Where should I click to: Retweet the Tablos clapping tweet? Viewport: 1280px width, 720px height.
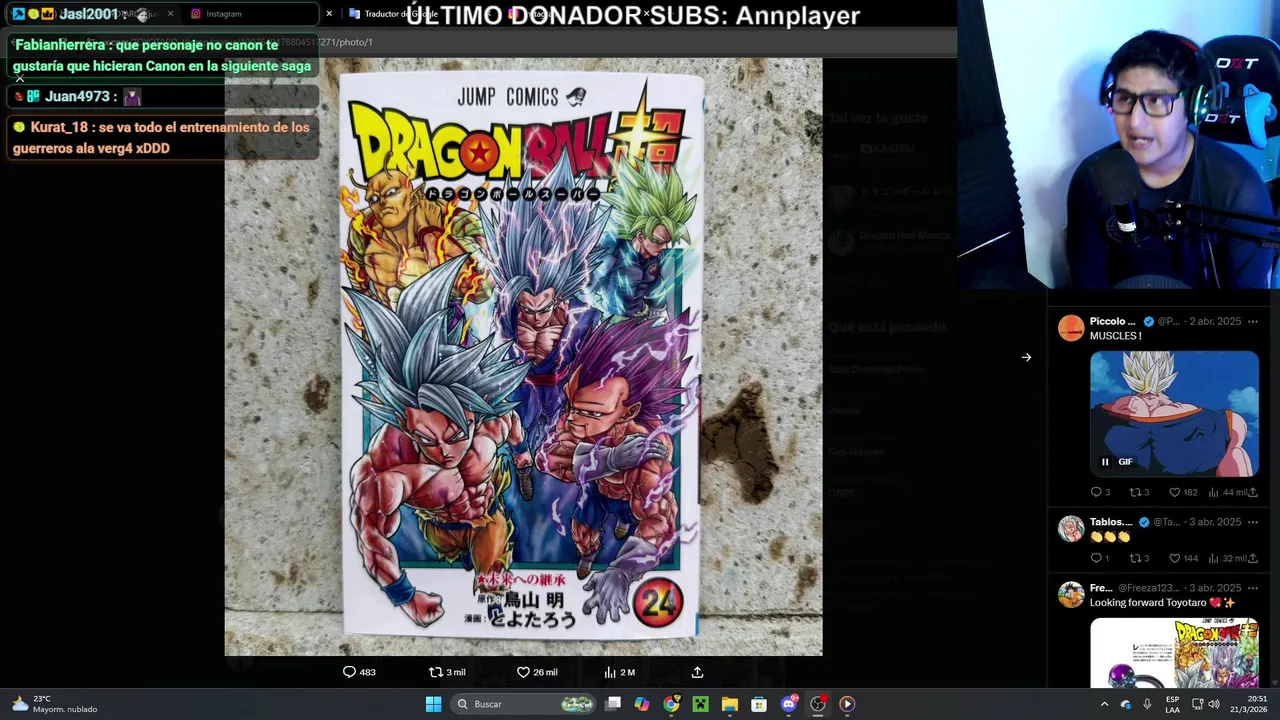[1139, 558]
